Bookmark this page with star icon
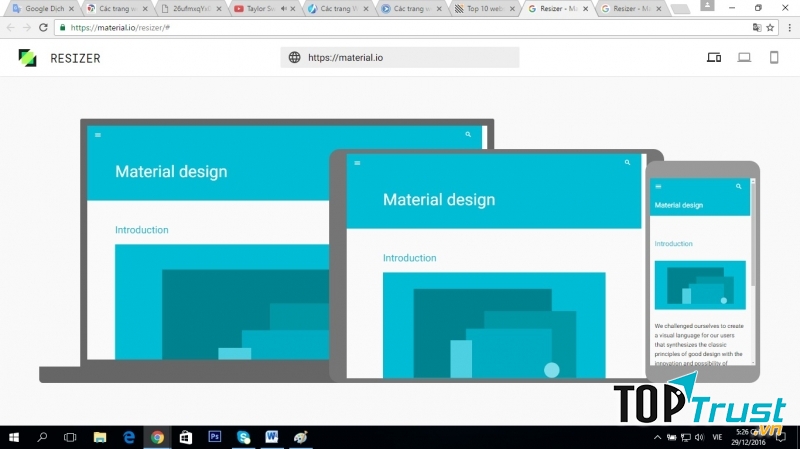800x449 pixels. [770, 28]
